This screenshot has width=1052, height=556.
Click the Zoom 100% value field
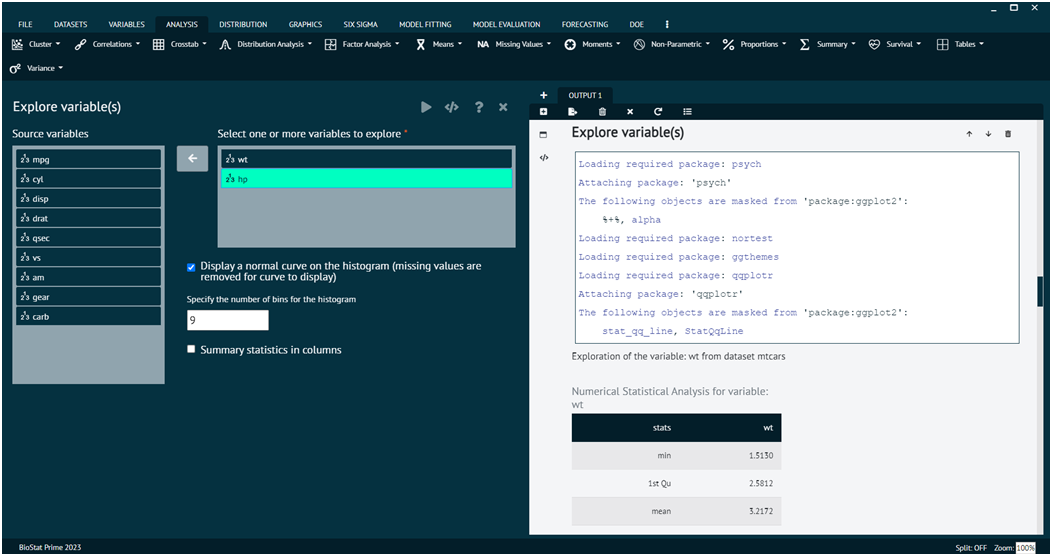coord(1025,548)
